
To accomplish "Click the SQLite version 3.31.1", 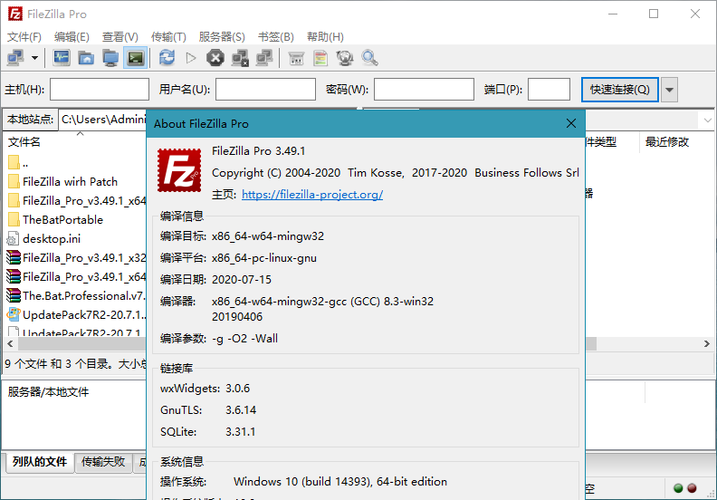I will click(240, 432).
